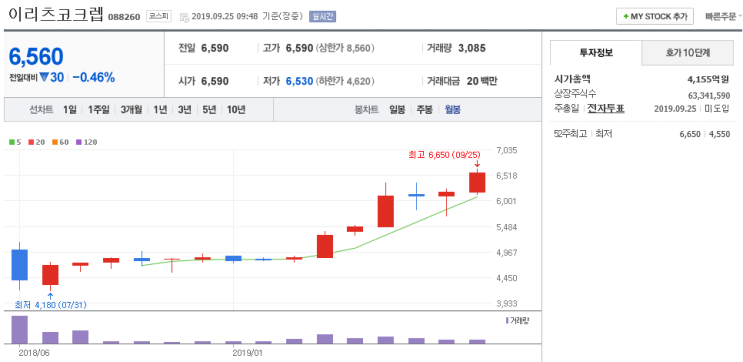Click the 2019/01 axis label
This screenshot has height=362, width=743.
[248, 353]
